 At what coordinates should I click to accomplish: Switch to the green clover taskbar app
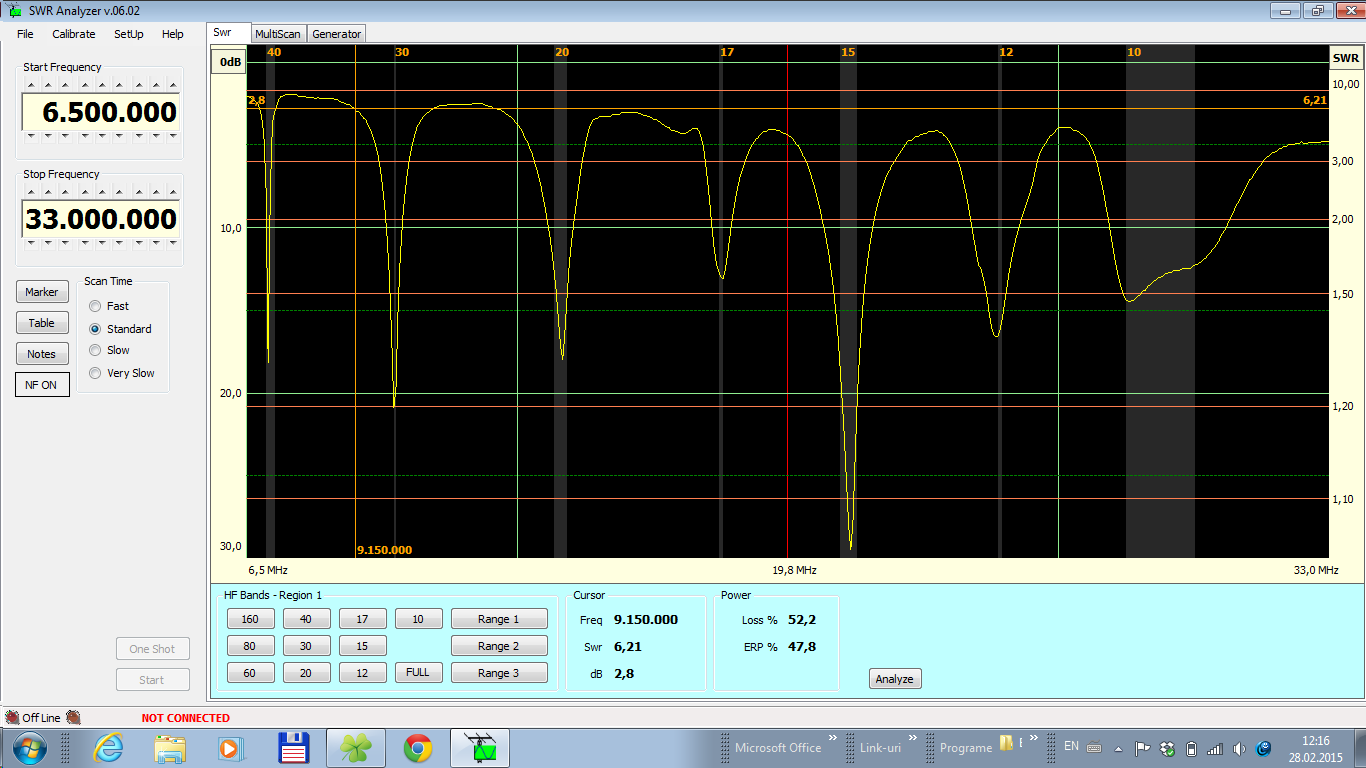pos(355,748)
